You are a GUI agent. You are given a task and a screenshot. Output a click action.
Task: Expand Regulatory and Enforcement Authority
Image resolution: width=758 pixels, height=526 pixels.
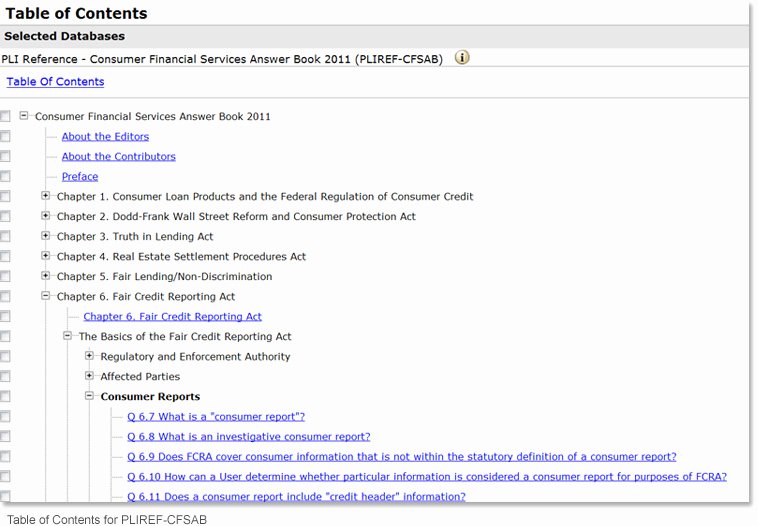(x=89, y=355)
